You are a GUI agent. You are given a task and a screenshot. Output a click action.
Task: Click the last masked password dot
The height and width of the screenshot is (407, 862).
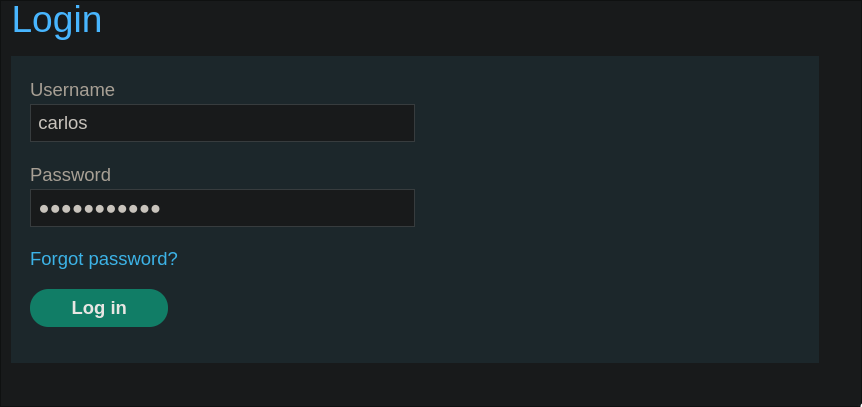coord(155,209)
